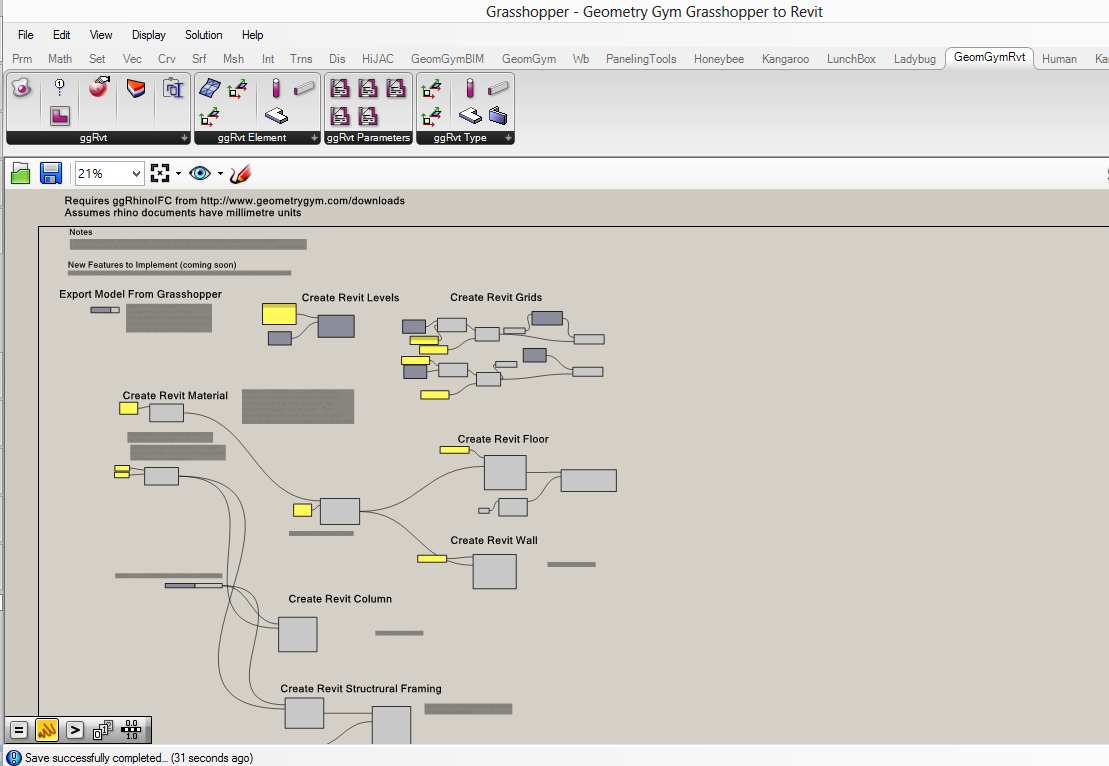Viewport: 1109px width, 766px height.
Task: Click the yellow panel left of Create Revit Material component
Action: [x=129, y=408]
